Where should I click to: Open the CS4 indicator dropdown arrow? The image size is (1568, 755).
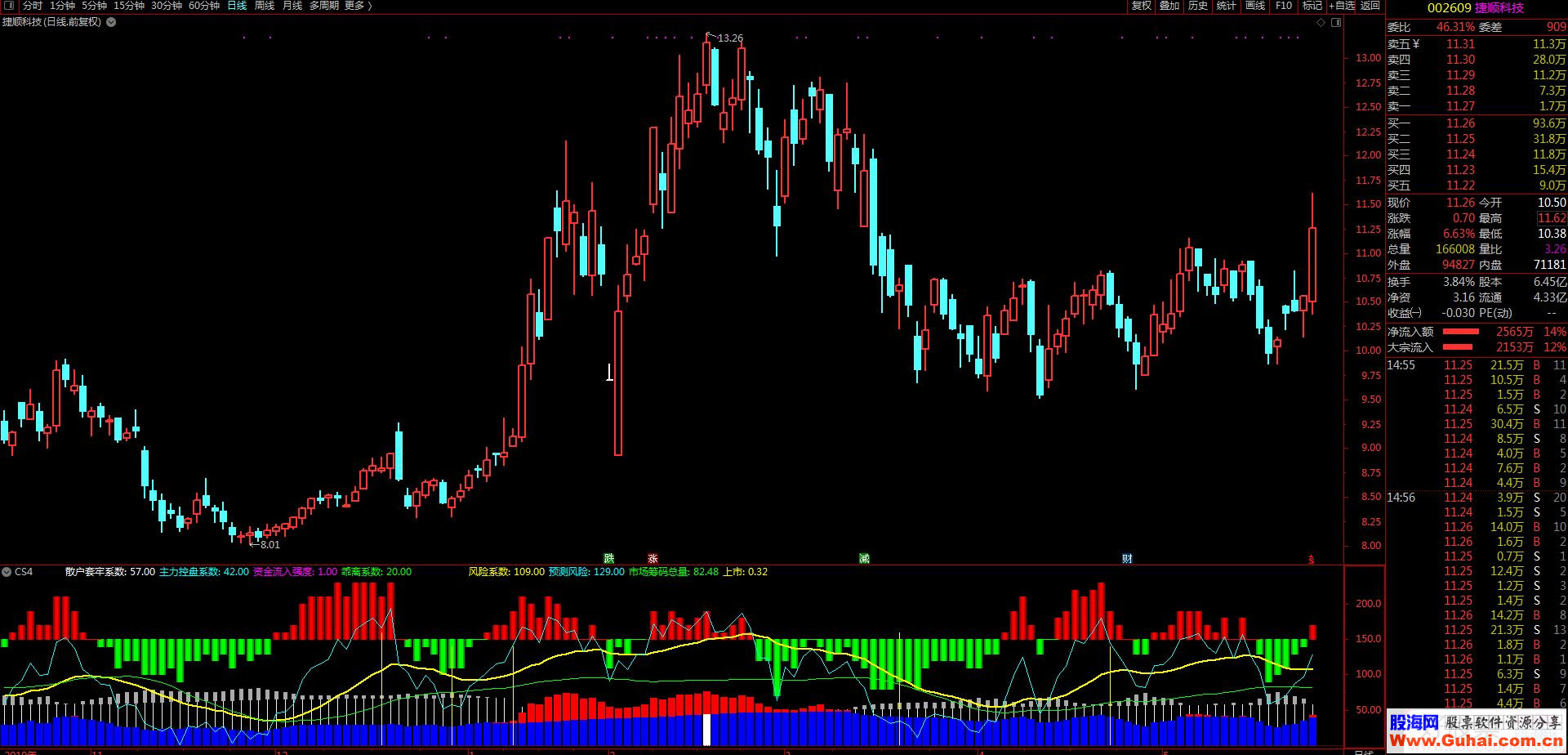[7, 572]
